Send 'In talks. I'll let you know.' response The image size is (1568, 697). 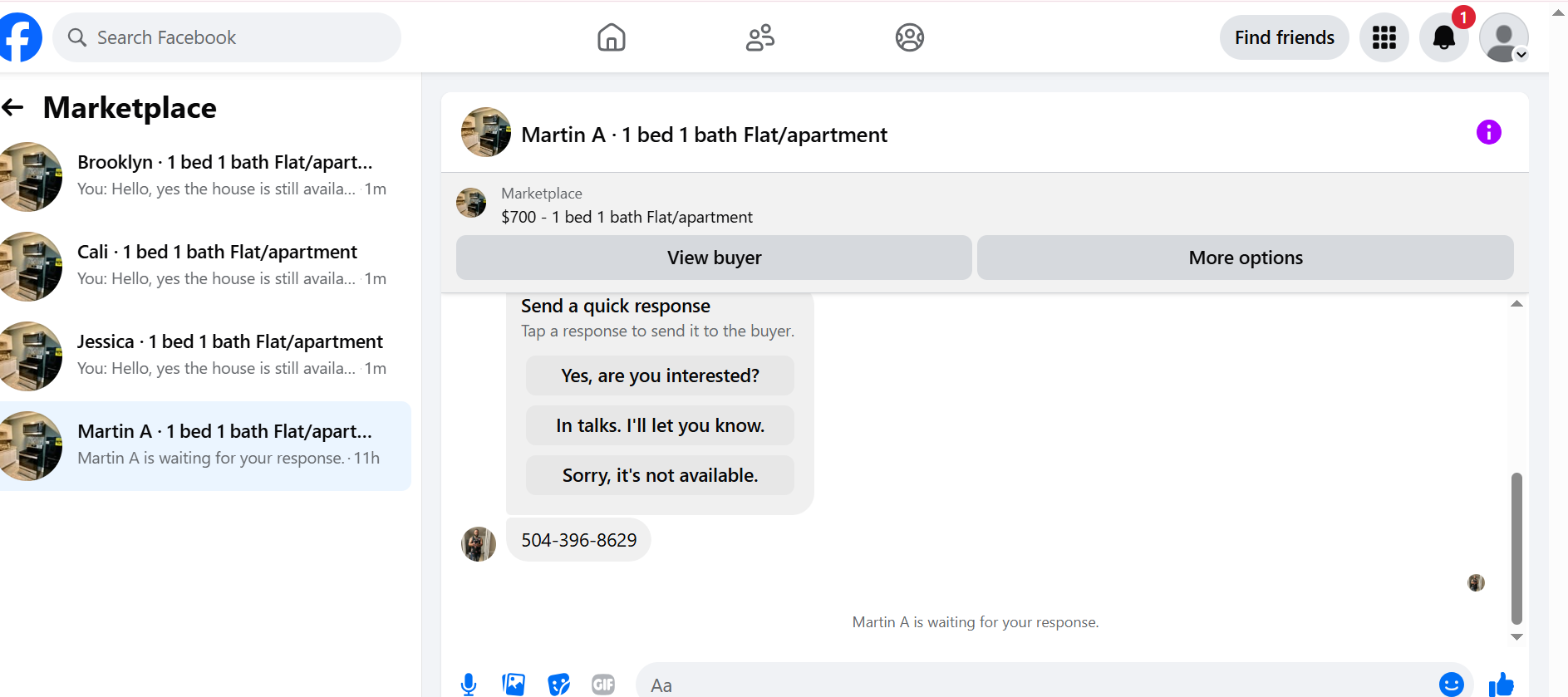click(x=660, y=425)
